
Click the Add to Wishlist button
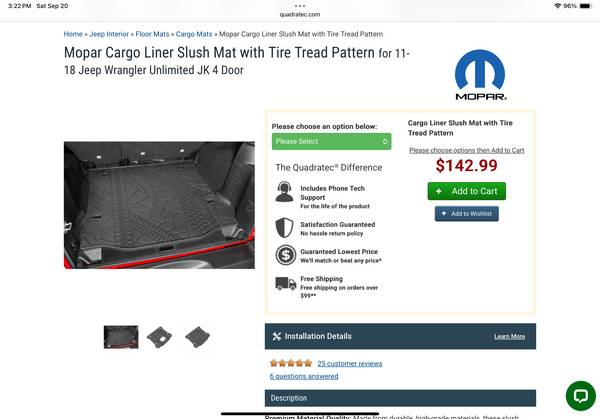pos(466,214)
